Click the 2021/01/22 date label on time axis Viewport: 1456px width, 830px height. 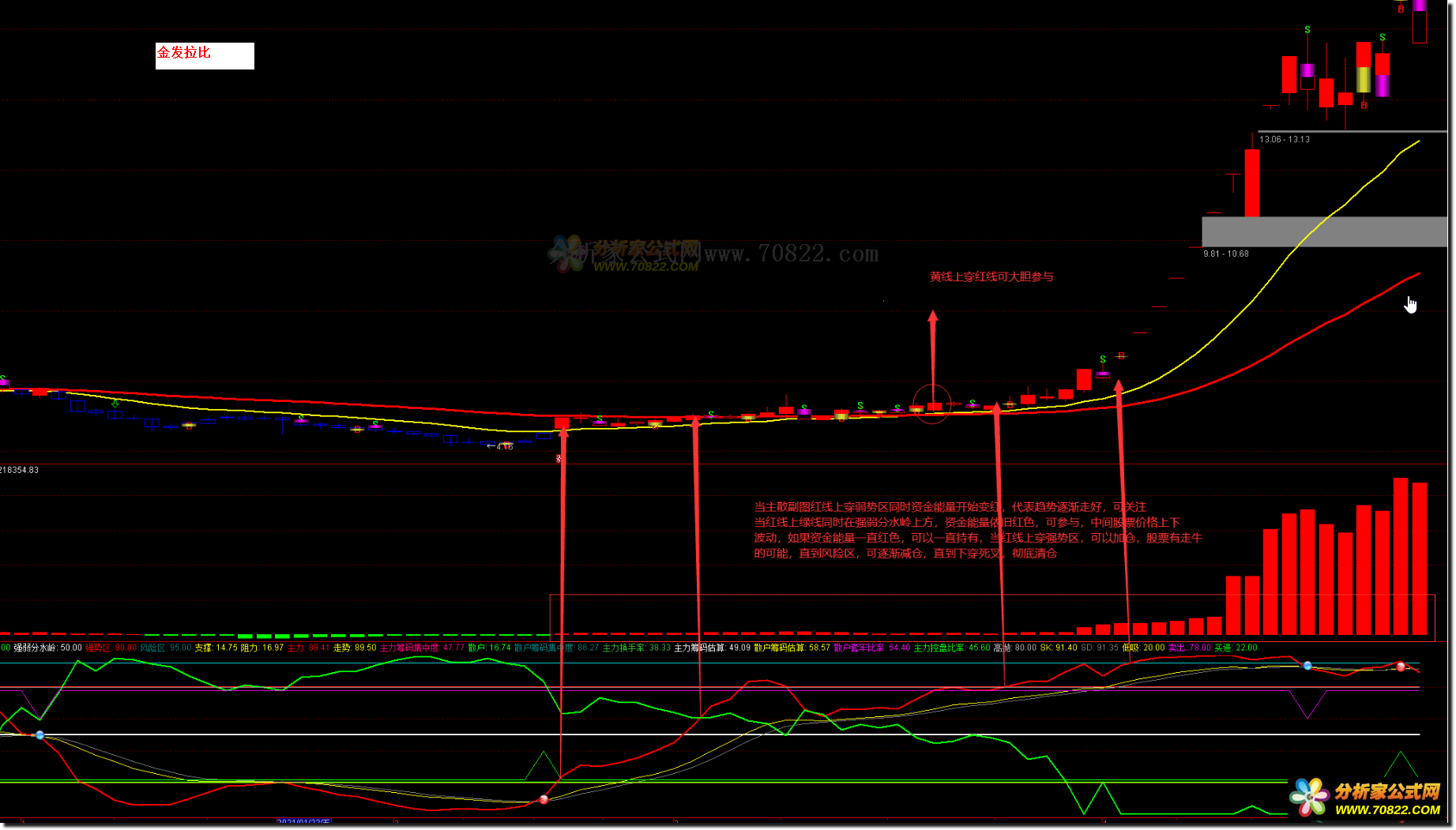(303, 822)
